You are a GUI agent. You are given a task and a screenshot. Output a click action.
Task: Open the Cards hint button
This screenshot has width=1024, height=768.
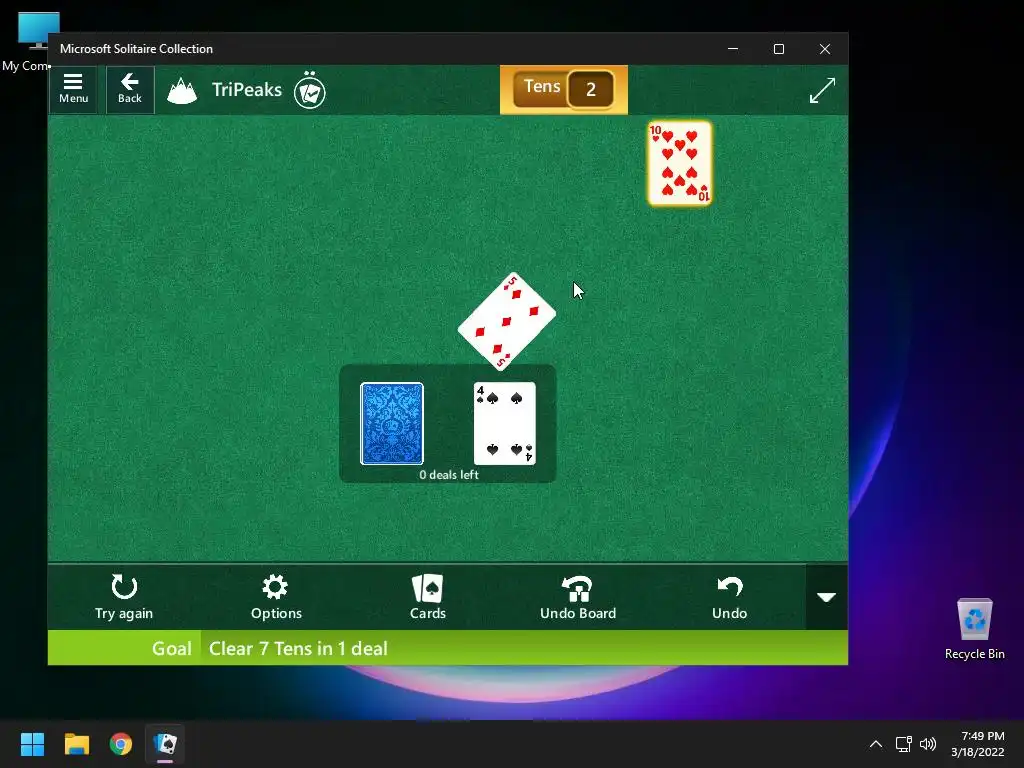pos(428,597)
